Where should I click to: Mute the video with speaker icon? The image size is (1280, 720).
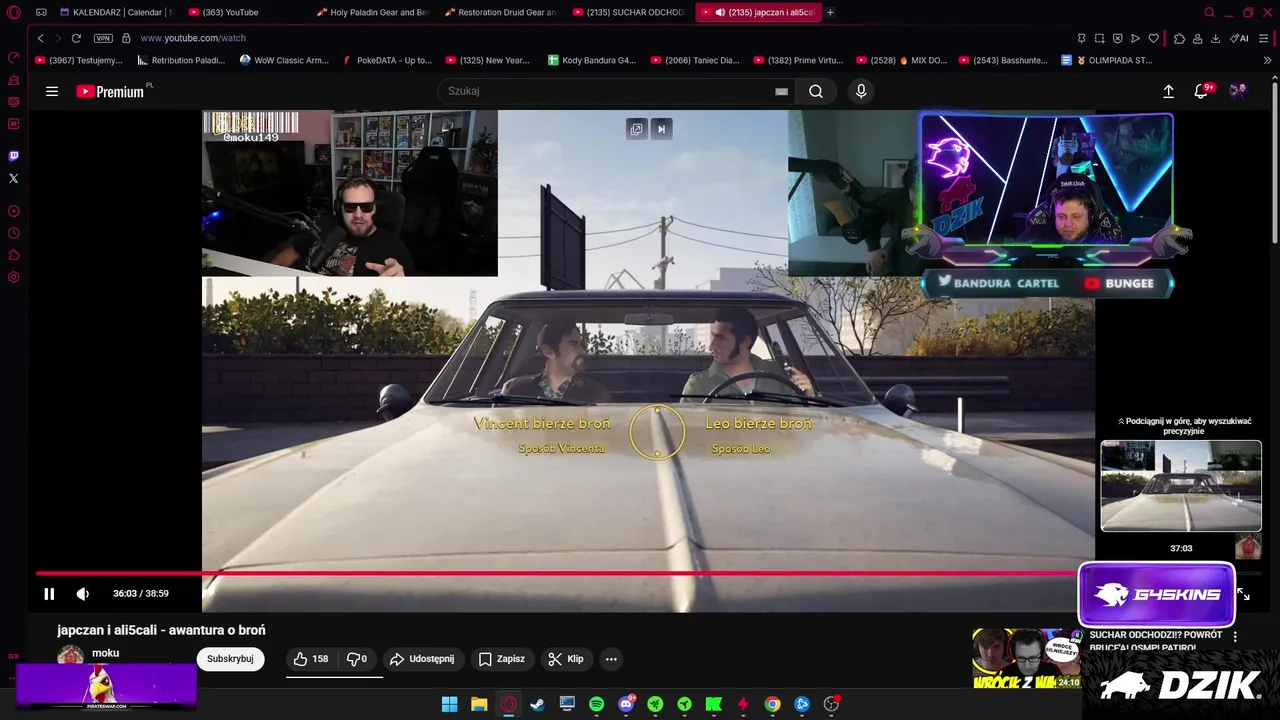coord(83,594)
